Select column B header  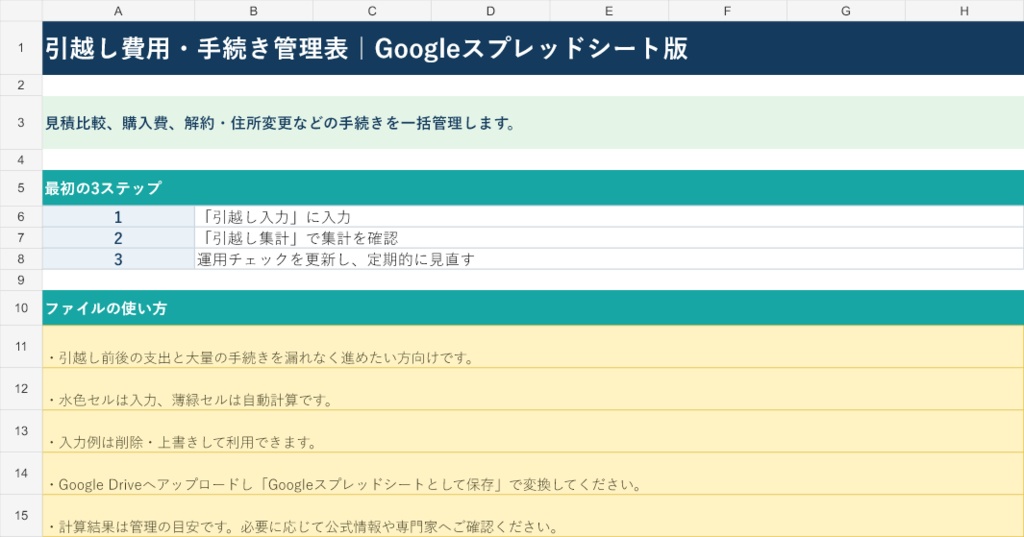(253, 10)
